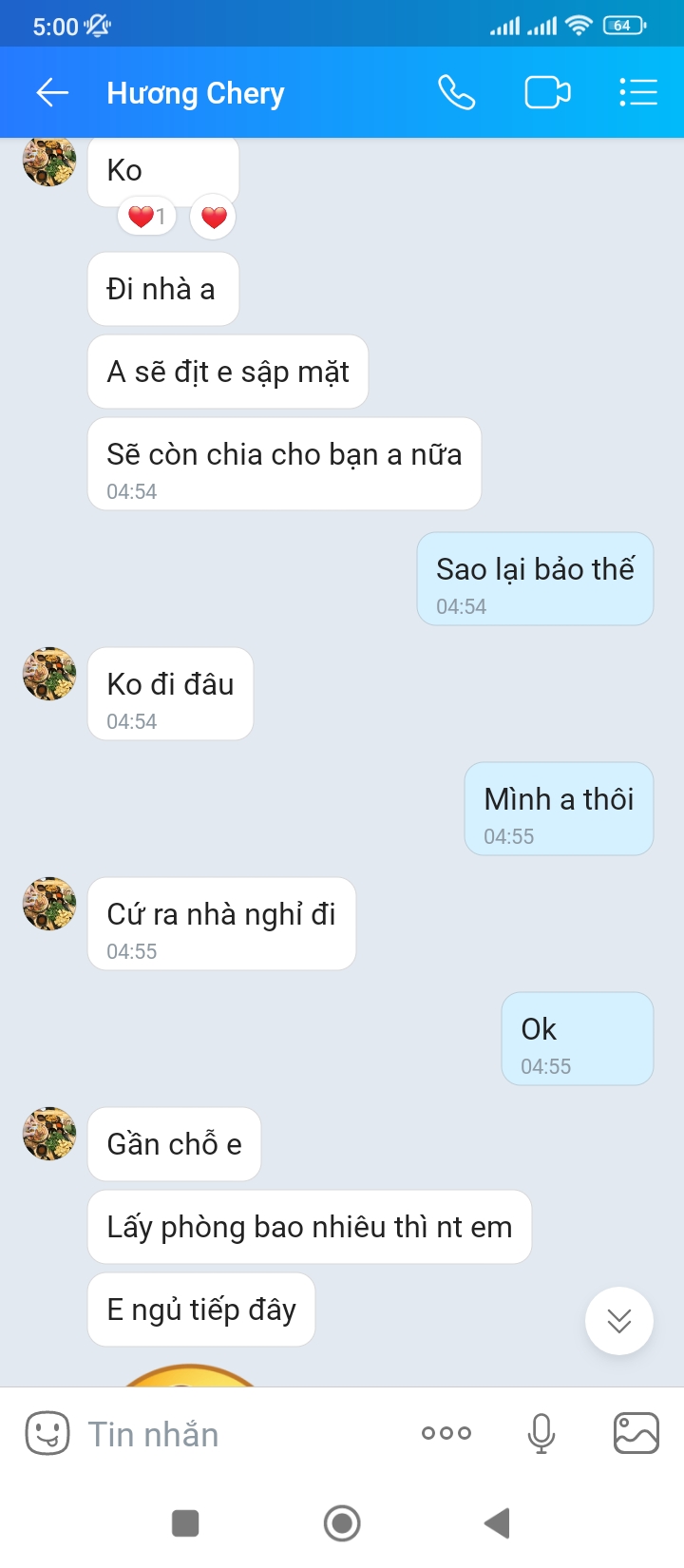Select the "Mình a thôi" message bubble
The image size is (684, 1568).
pos(559,808)
